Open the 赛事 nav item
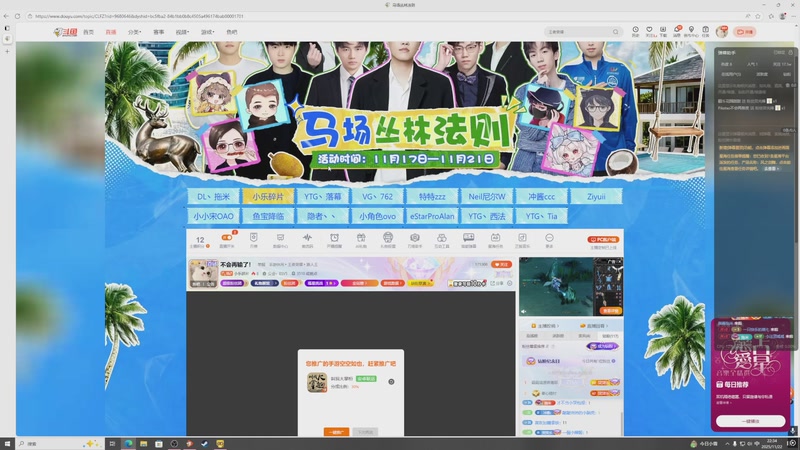Viewport: 800px width, 450px height. point(159,32)
